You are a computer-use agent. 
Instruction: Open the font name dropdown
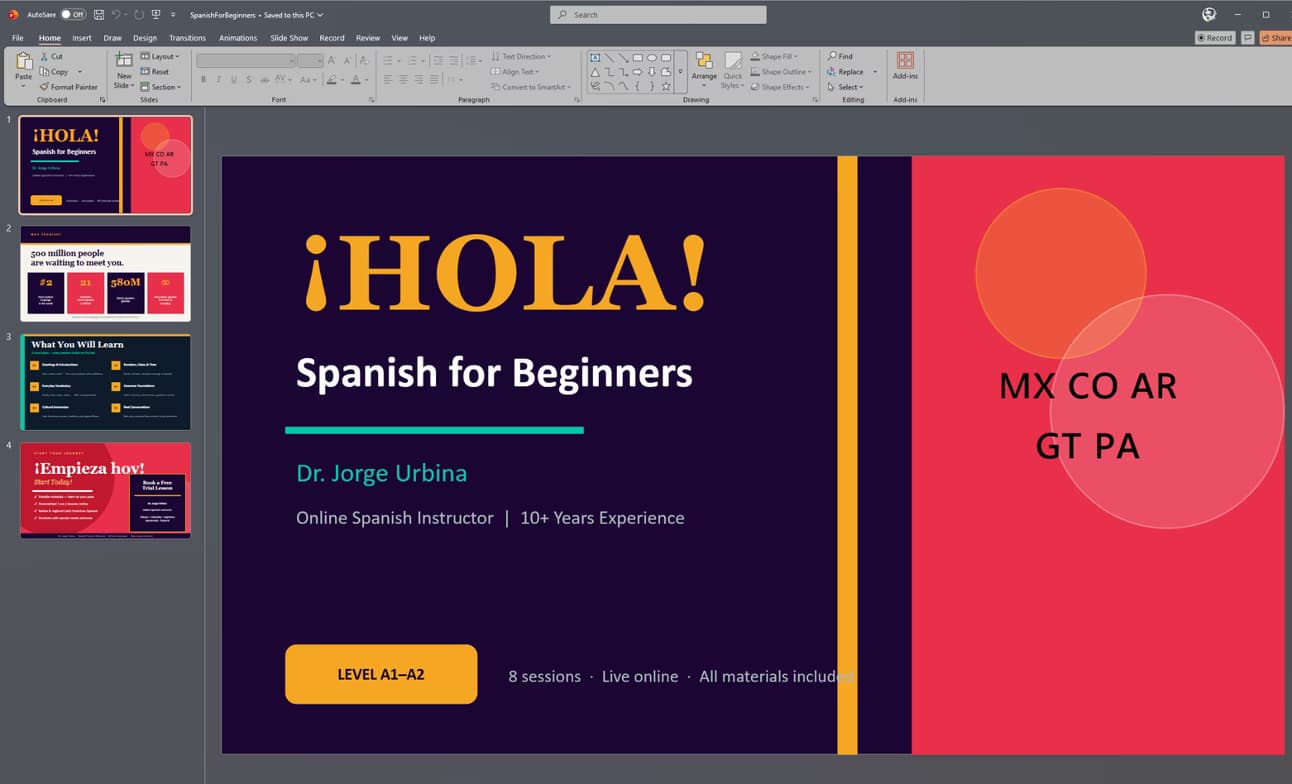tap(292, 61)
